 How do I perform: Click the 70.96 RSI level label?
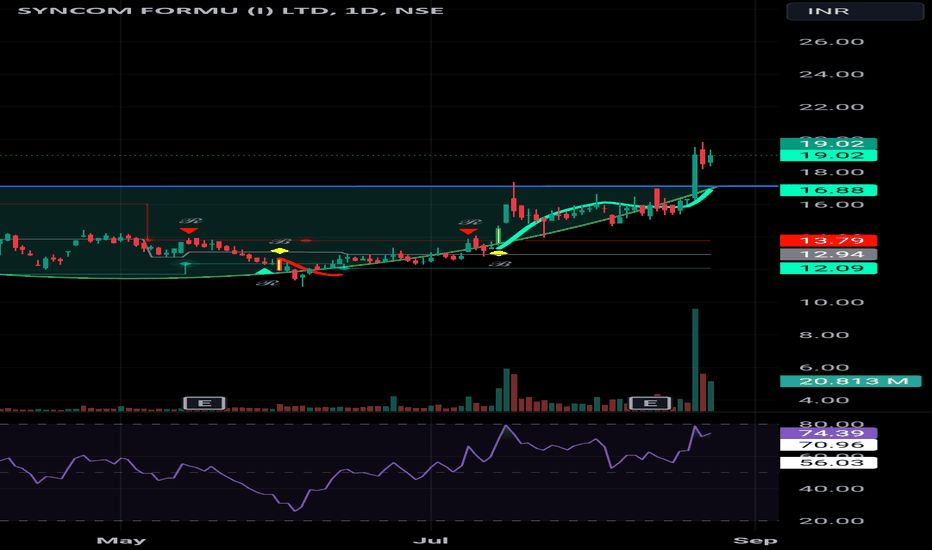[829, 445]
